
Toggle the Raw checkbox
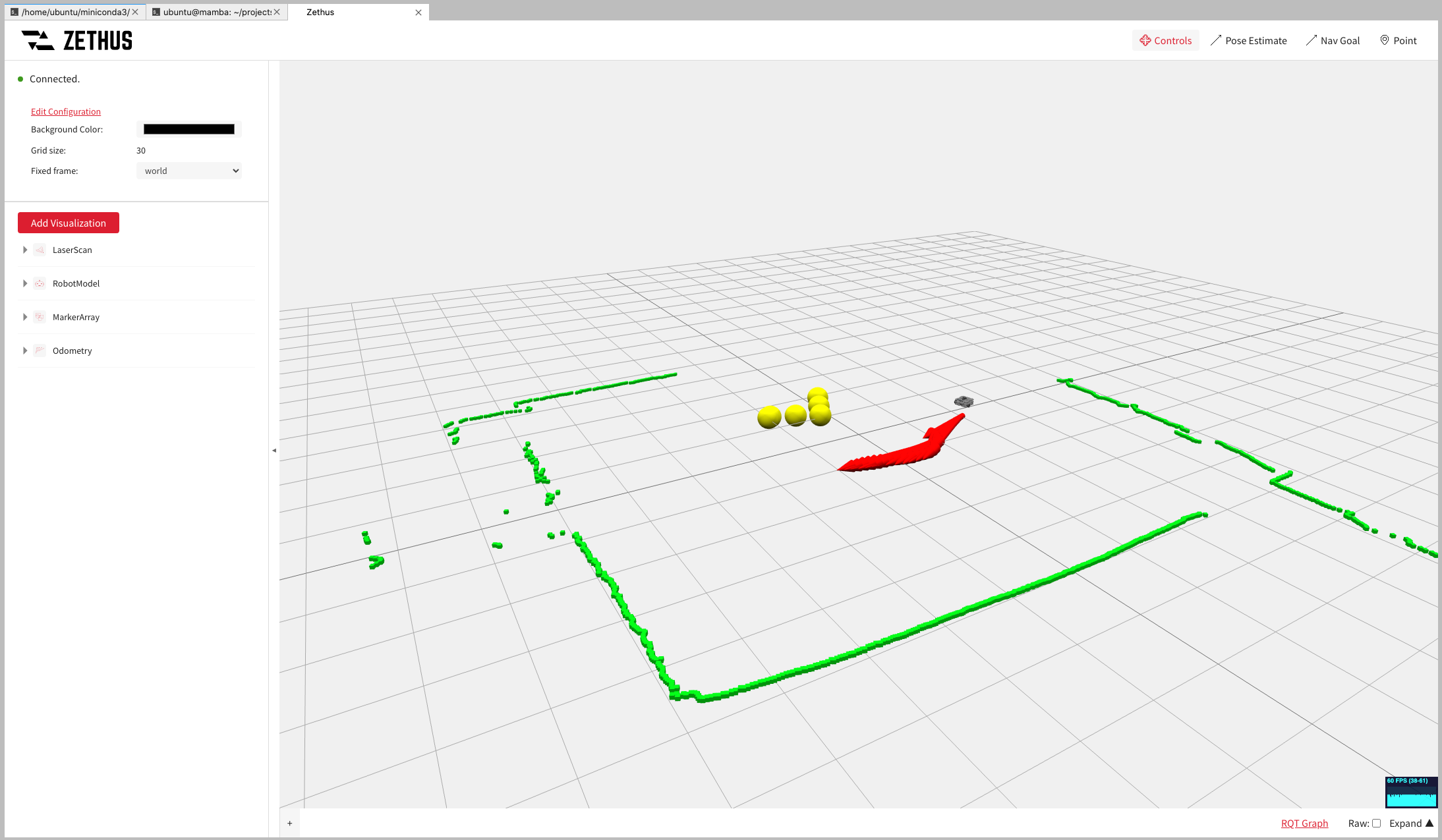point(1376,824)
